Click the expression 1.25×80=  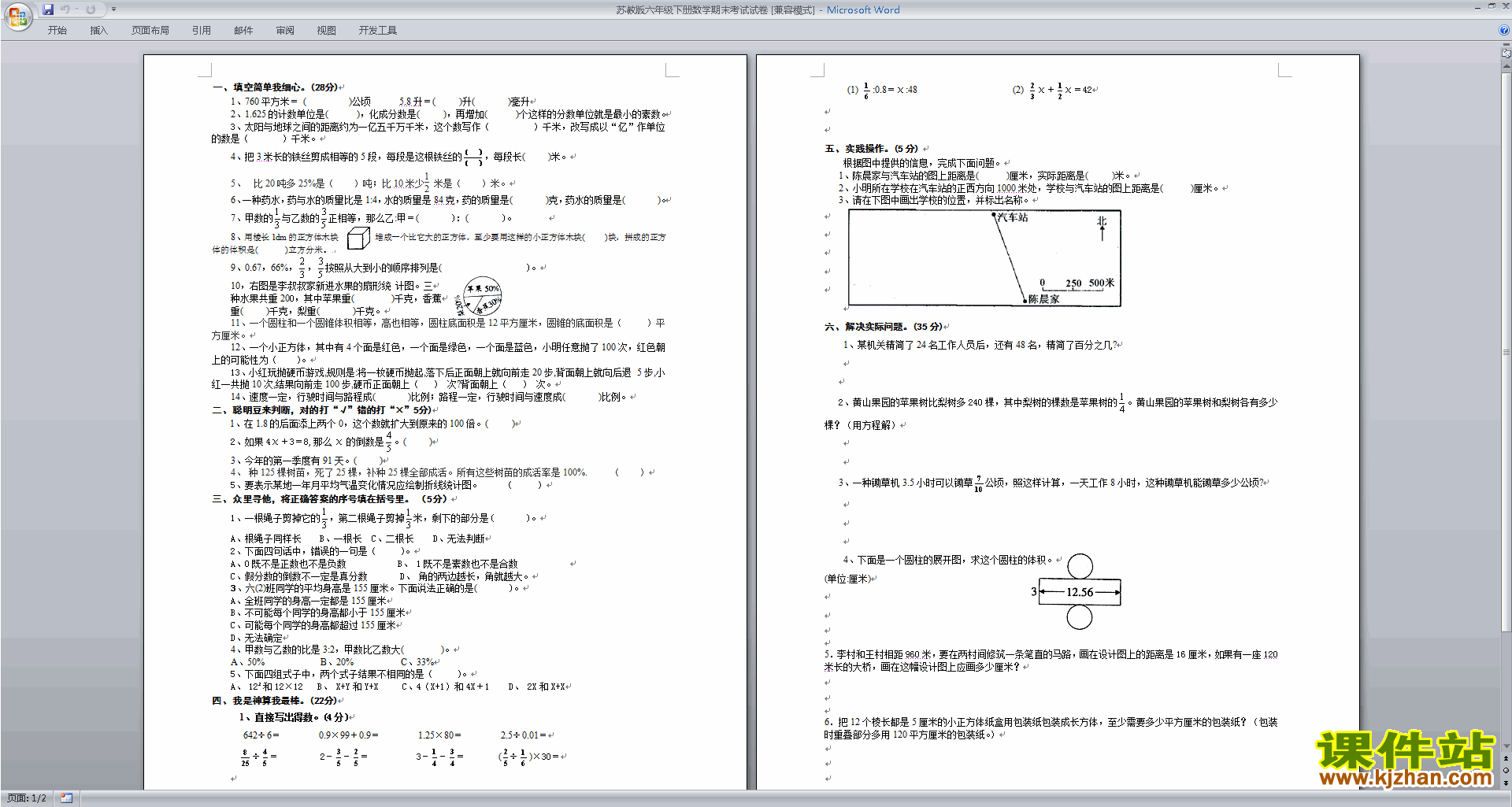[x=439, y=735]
